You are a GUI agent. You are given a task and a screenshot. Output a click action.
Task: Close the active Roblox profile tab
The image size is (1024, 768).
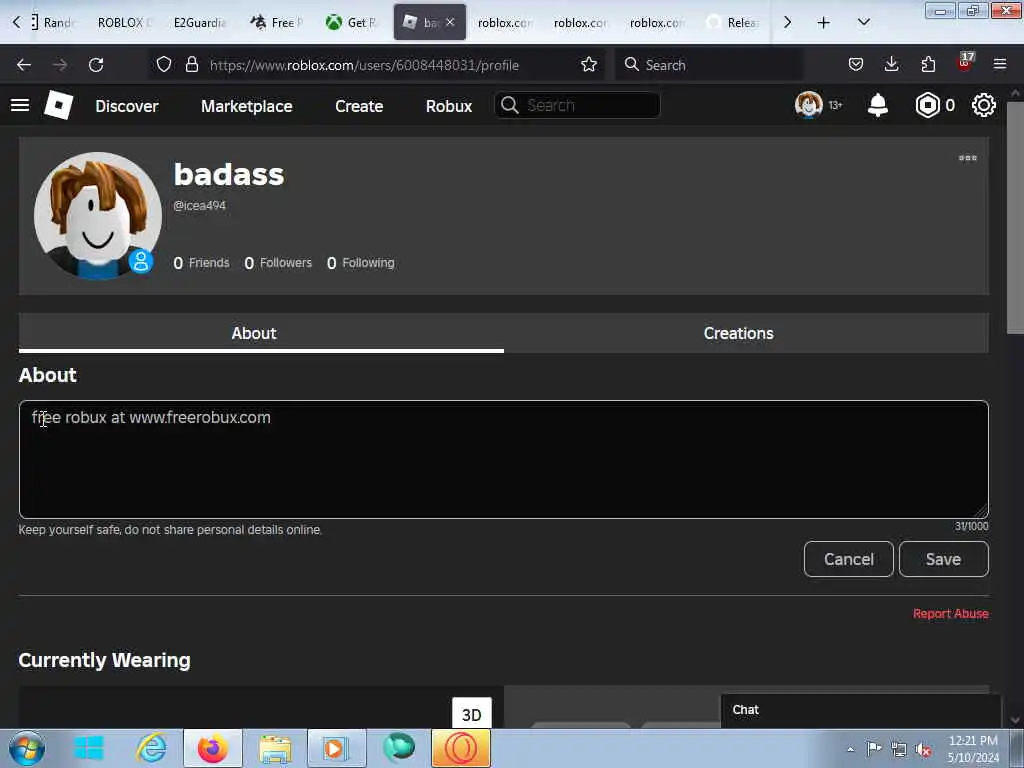(450, 22)
